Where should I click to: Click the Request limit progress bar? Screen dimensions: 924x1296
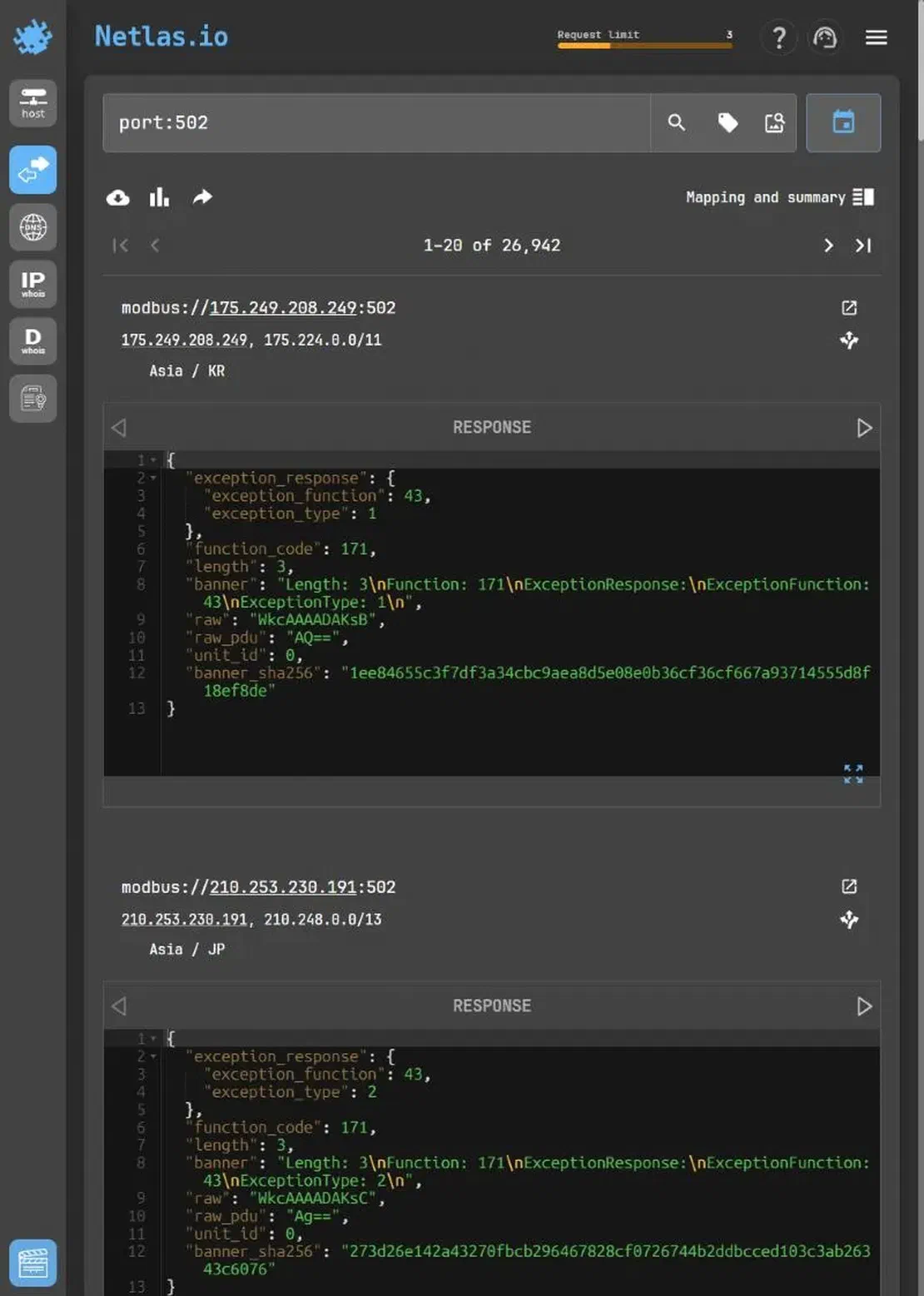[x=645, y=45]
